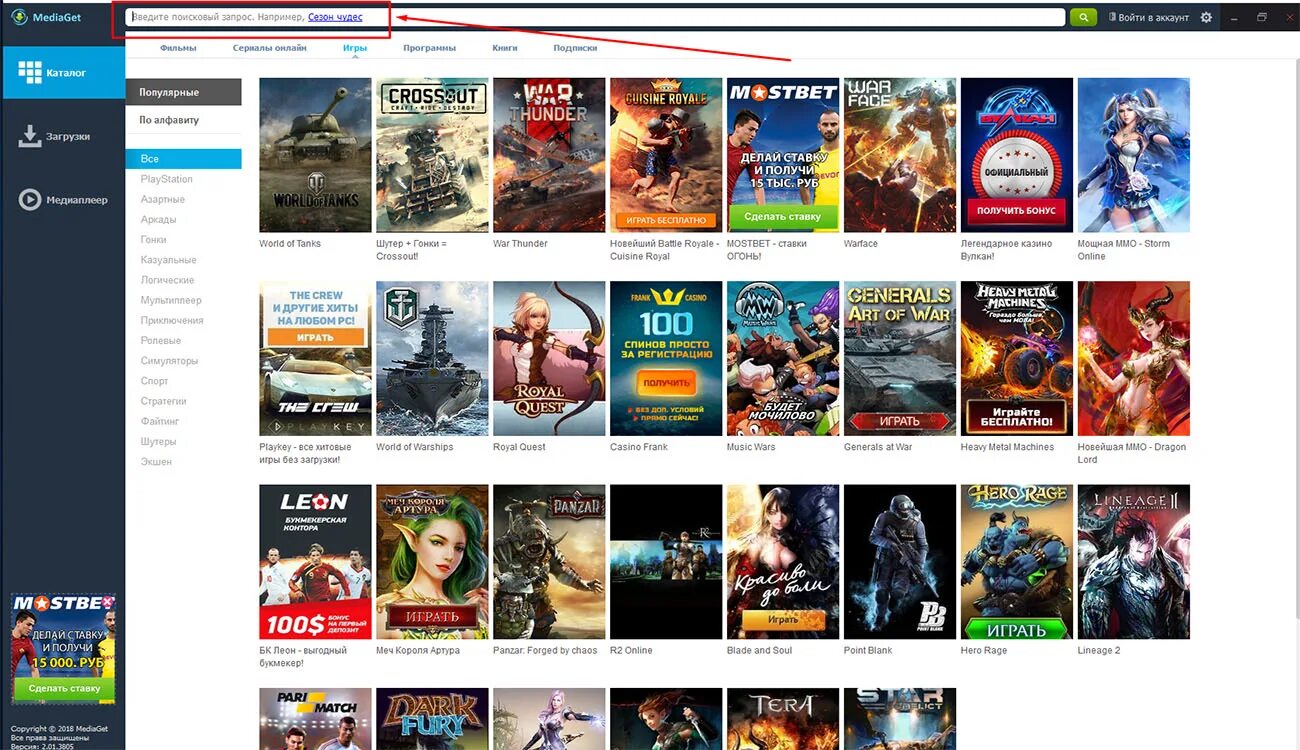Open the Каталог sidebar section
The image size is (1300, 750).
tap(63, 72)
